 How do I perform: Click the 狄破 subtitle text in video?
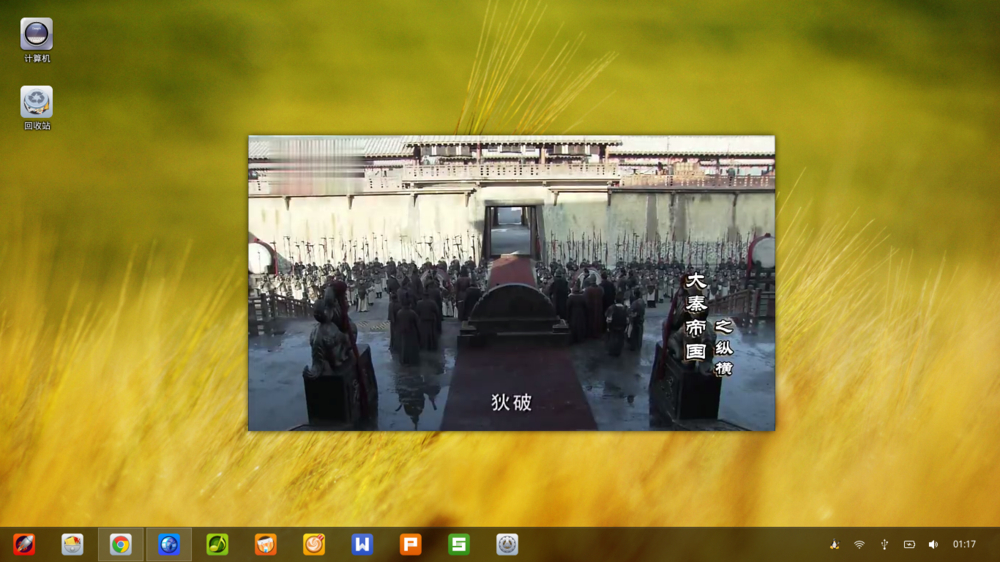[x=511, y=402]
